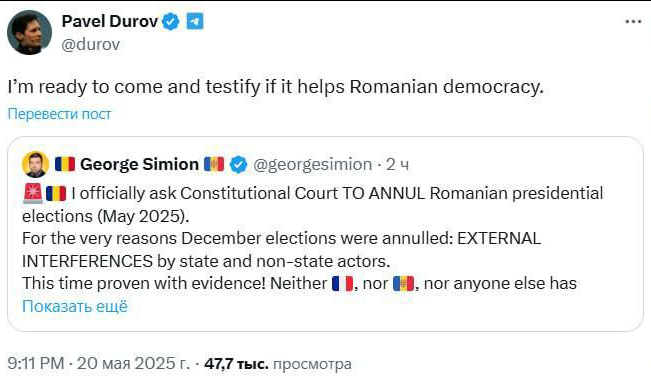The height and width of the screenshot is (385, 651).
Task: Click the Romanian flag before George Simion
Action: [x=65, y=164]
